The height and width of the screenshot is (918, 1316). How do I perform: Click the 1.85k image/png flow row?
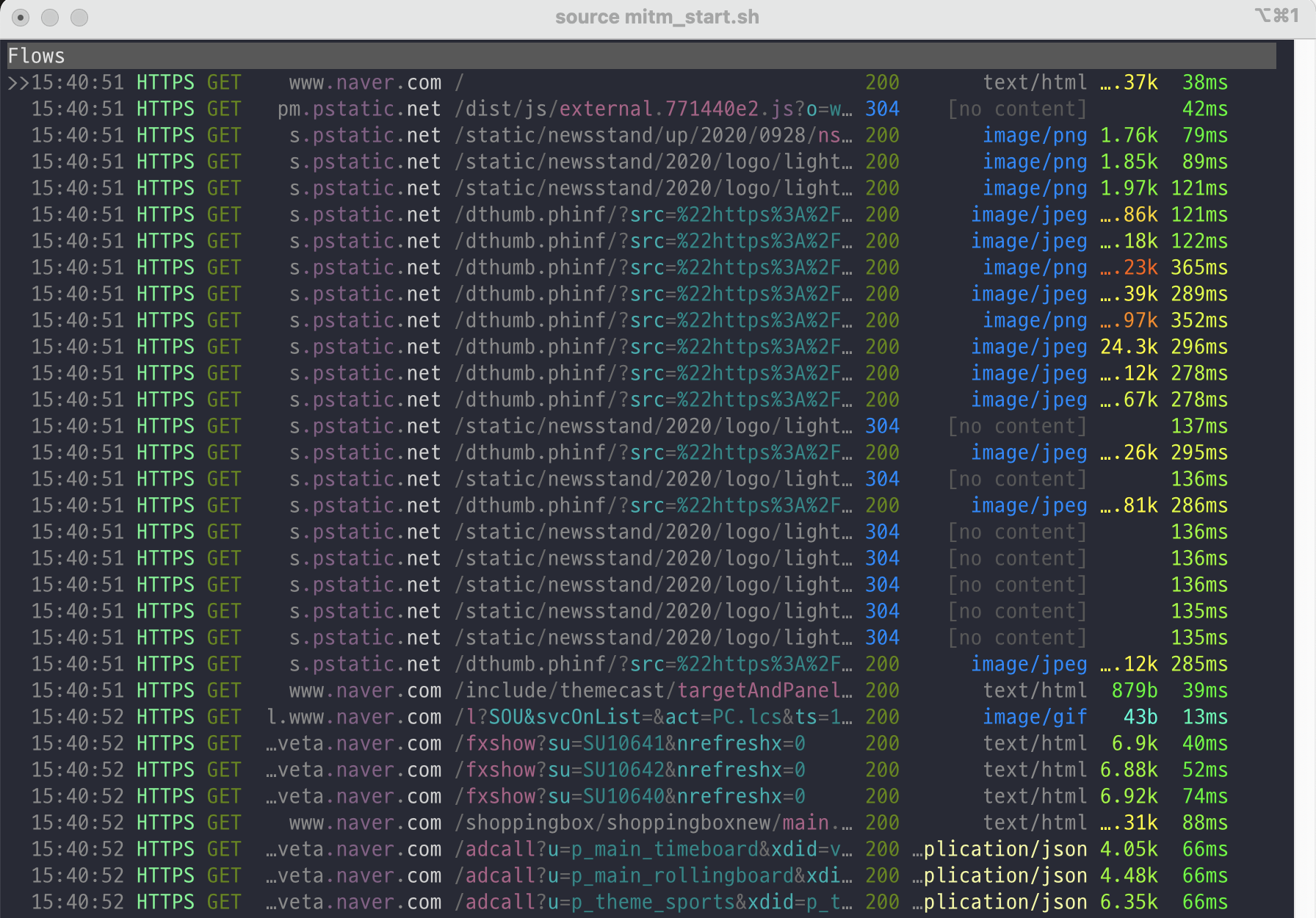pyautogui.click(x=641, y=162)
